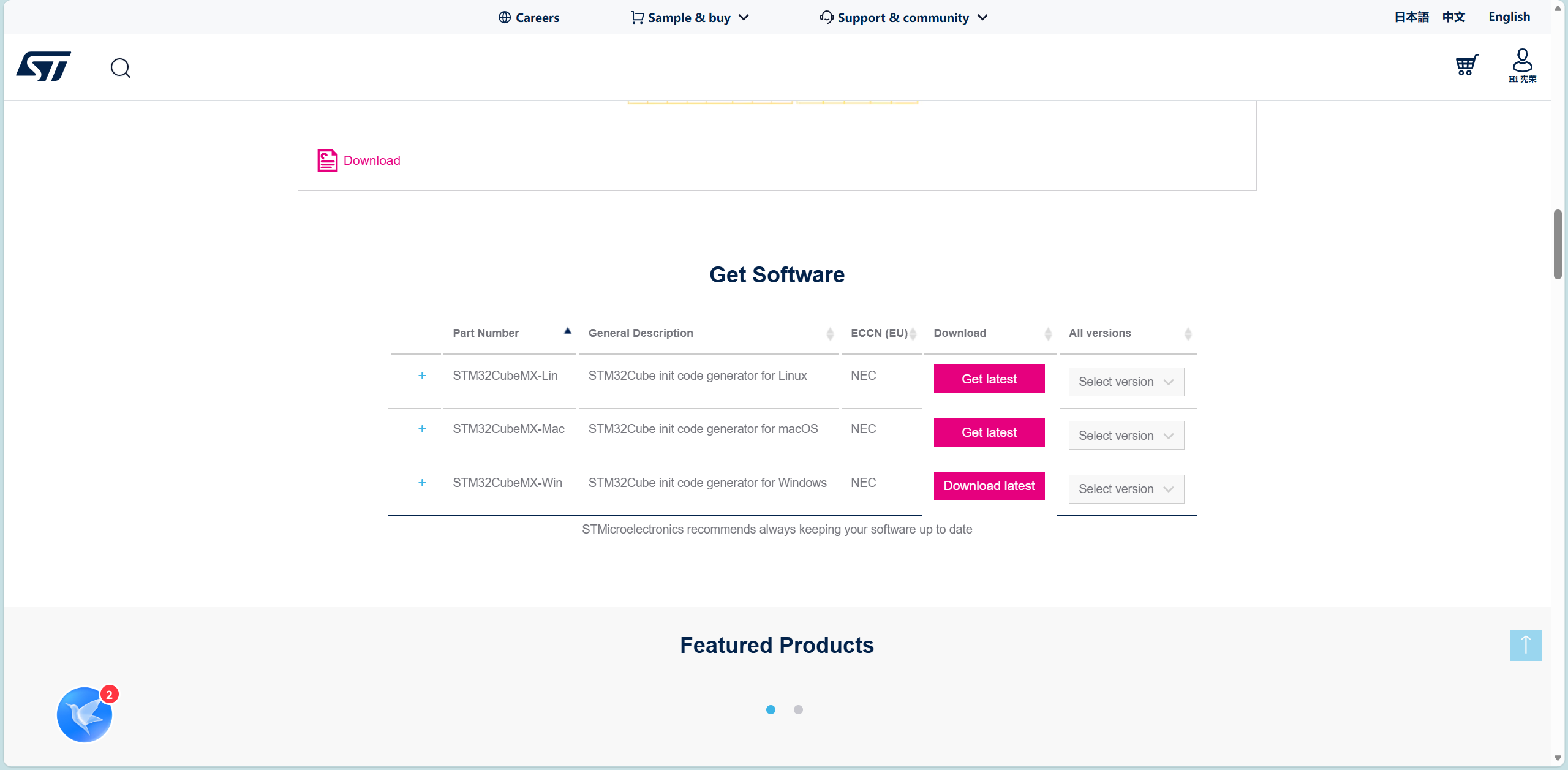The height and width of the screenshot is (770, 1568).
Task: Show first Featured Products carousel slide
Action: [771, 709]
